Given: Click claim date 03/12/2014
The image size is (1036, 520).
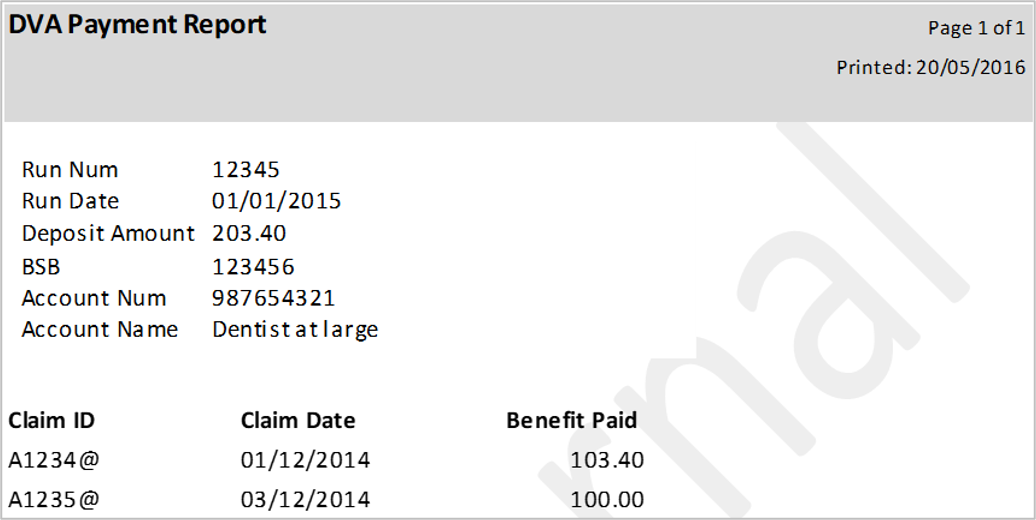Looking at the screenshot, I should [305, 500].
